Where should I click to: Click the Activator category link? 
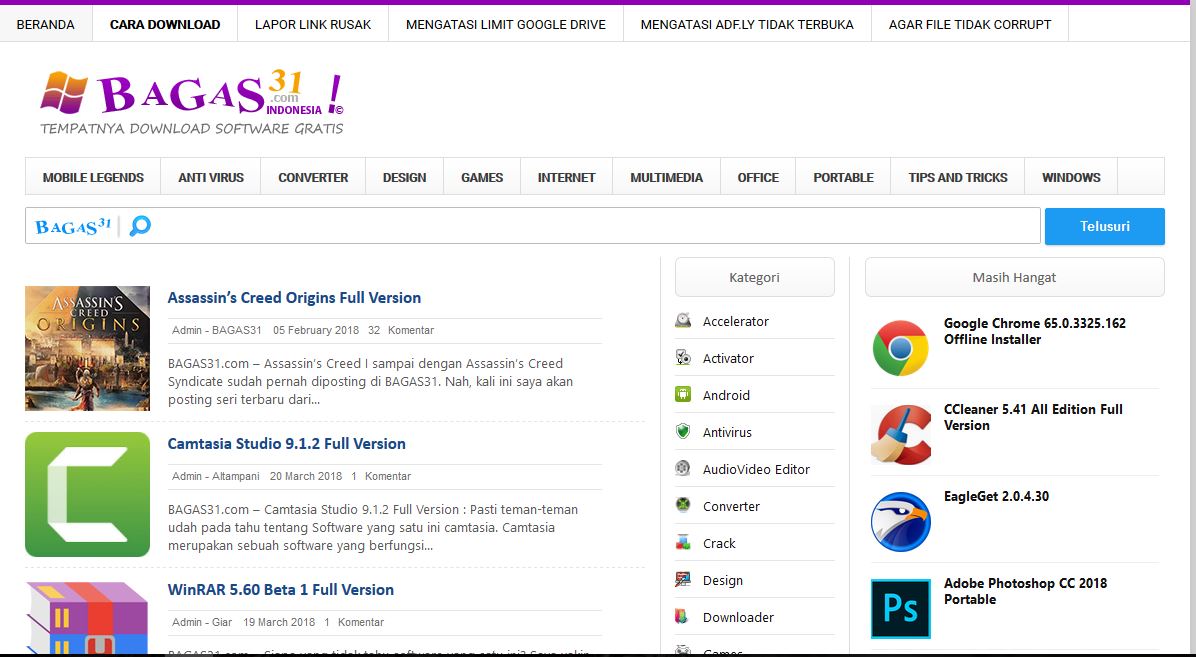point(728,358)
